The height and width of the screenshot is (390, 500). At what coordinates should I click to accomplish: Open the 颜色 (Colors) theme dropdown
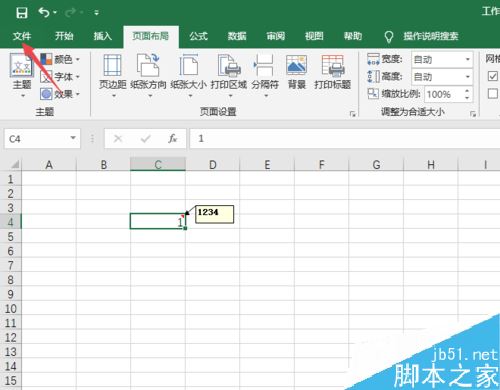60,59
